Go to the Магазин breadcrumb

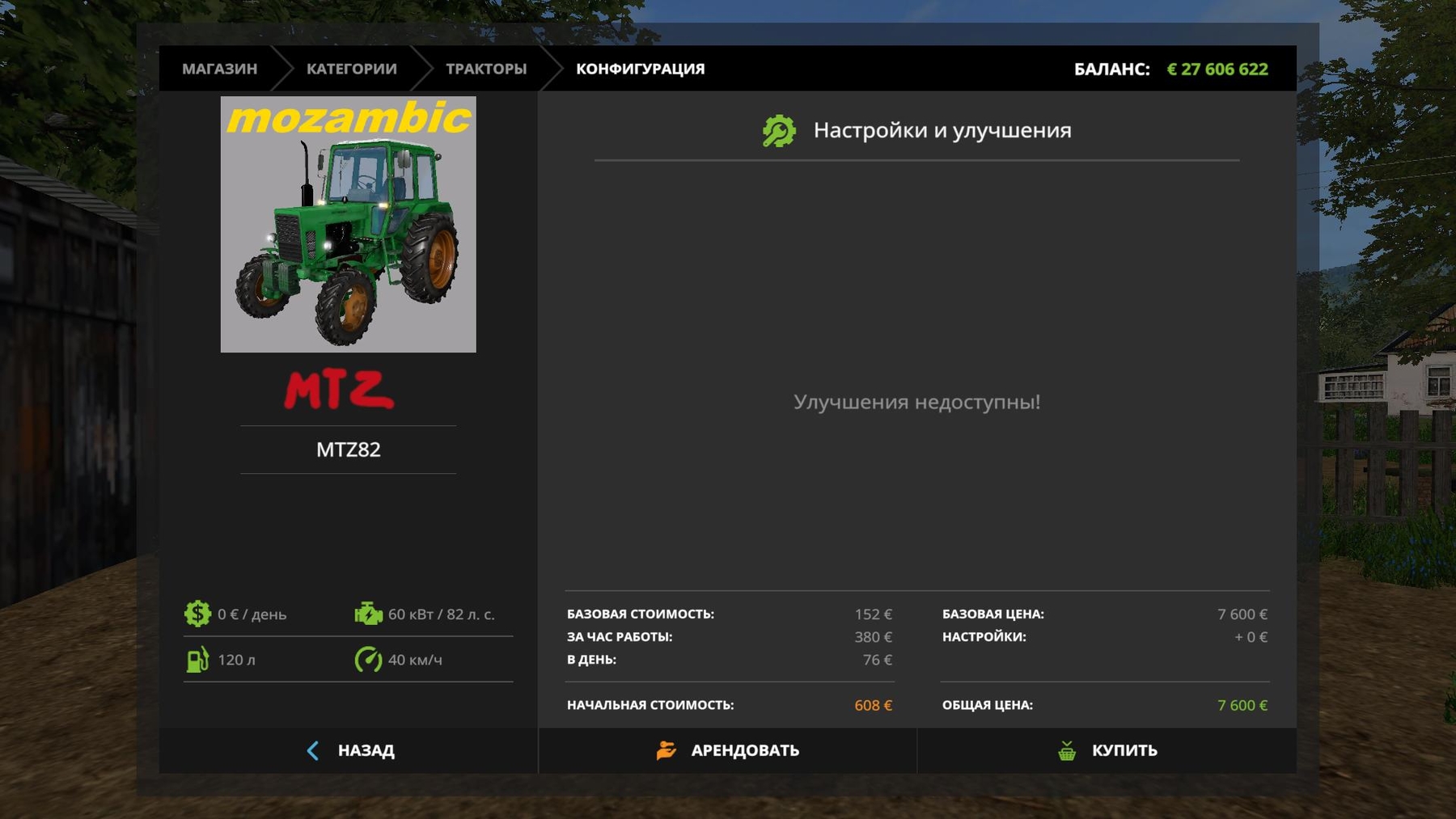tap(219, 69)
